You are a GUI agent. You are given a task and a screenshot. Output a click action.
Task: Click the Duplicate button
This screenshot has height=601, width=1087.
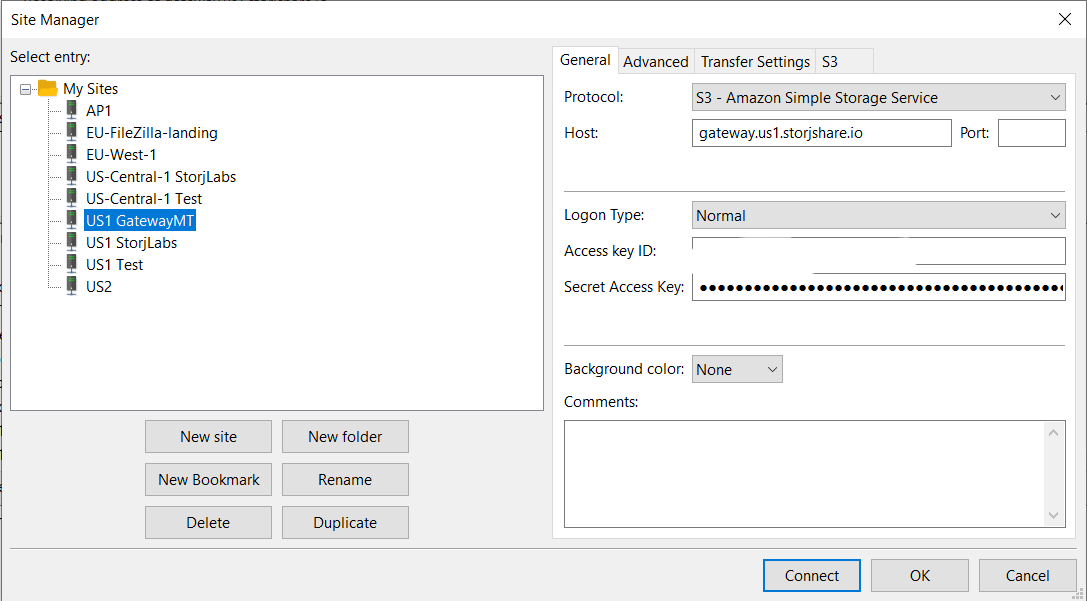pyautogui.click(x=345, y=523)
